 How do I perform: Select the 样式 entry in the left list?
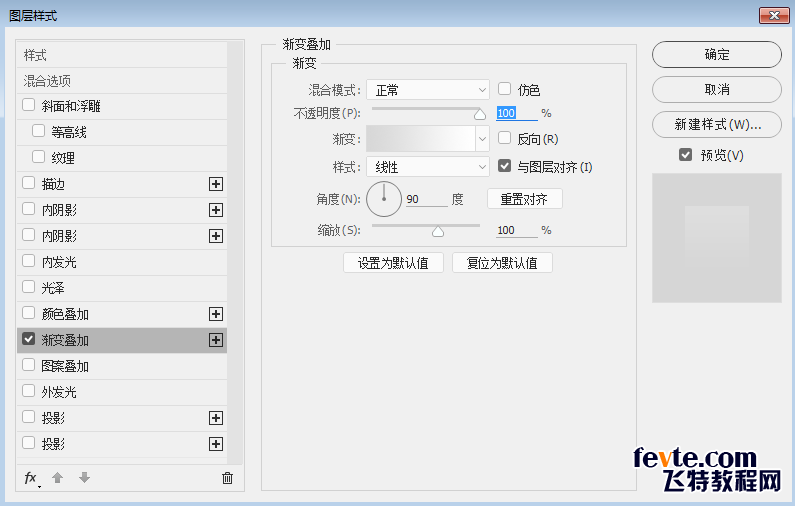(x=122, y=55)
